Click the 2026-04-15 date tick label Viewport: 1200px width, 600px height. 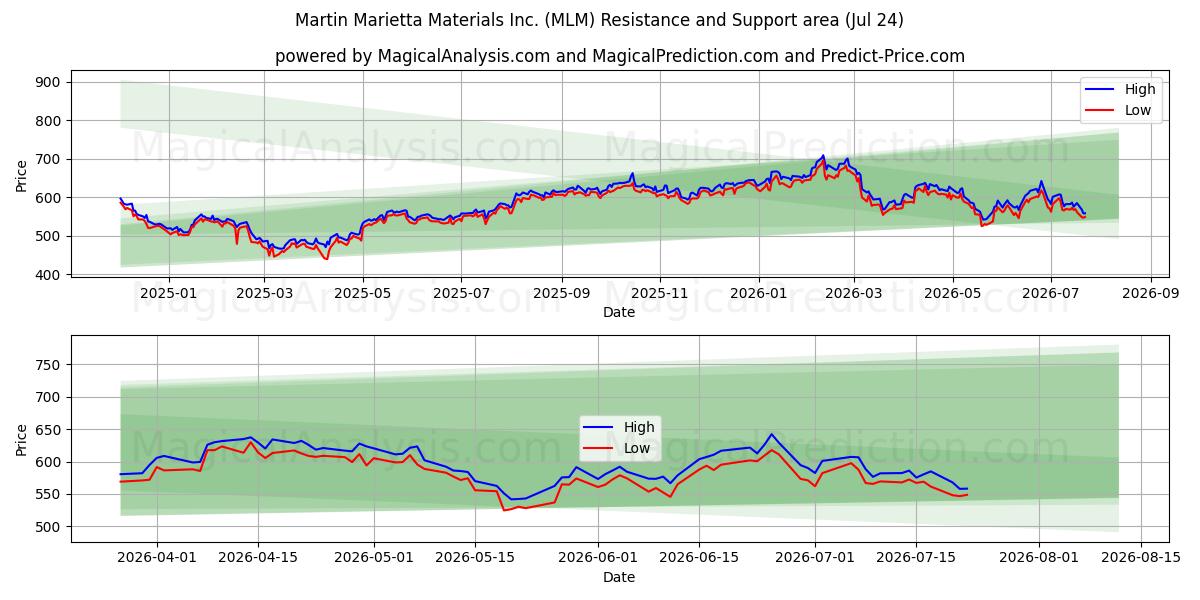258,557
